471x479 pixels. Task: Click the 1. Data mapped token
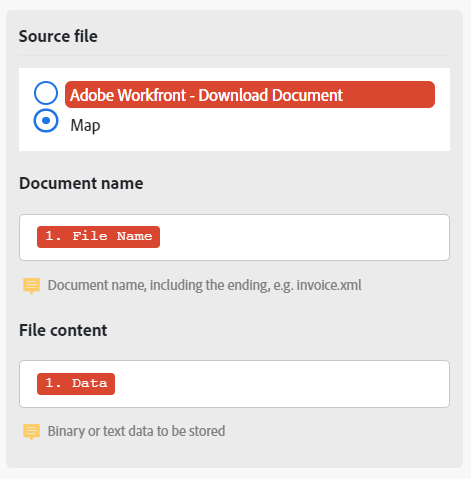coord(76,384)
